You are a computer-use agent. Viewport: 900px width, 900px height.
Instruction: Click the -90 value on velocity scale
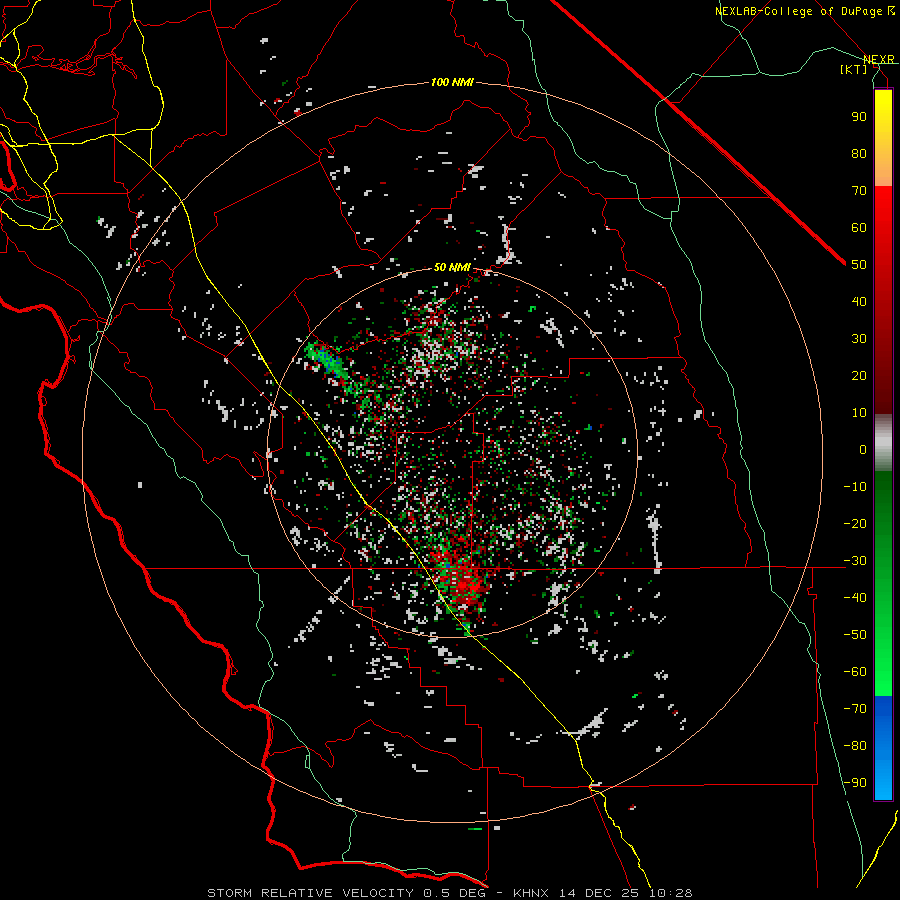tap(855, 783)
